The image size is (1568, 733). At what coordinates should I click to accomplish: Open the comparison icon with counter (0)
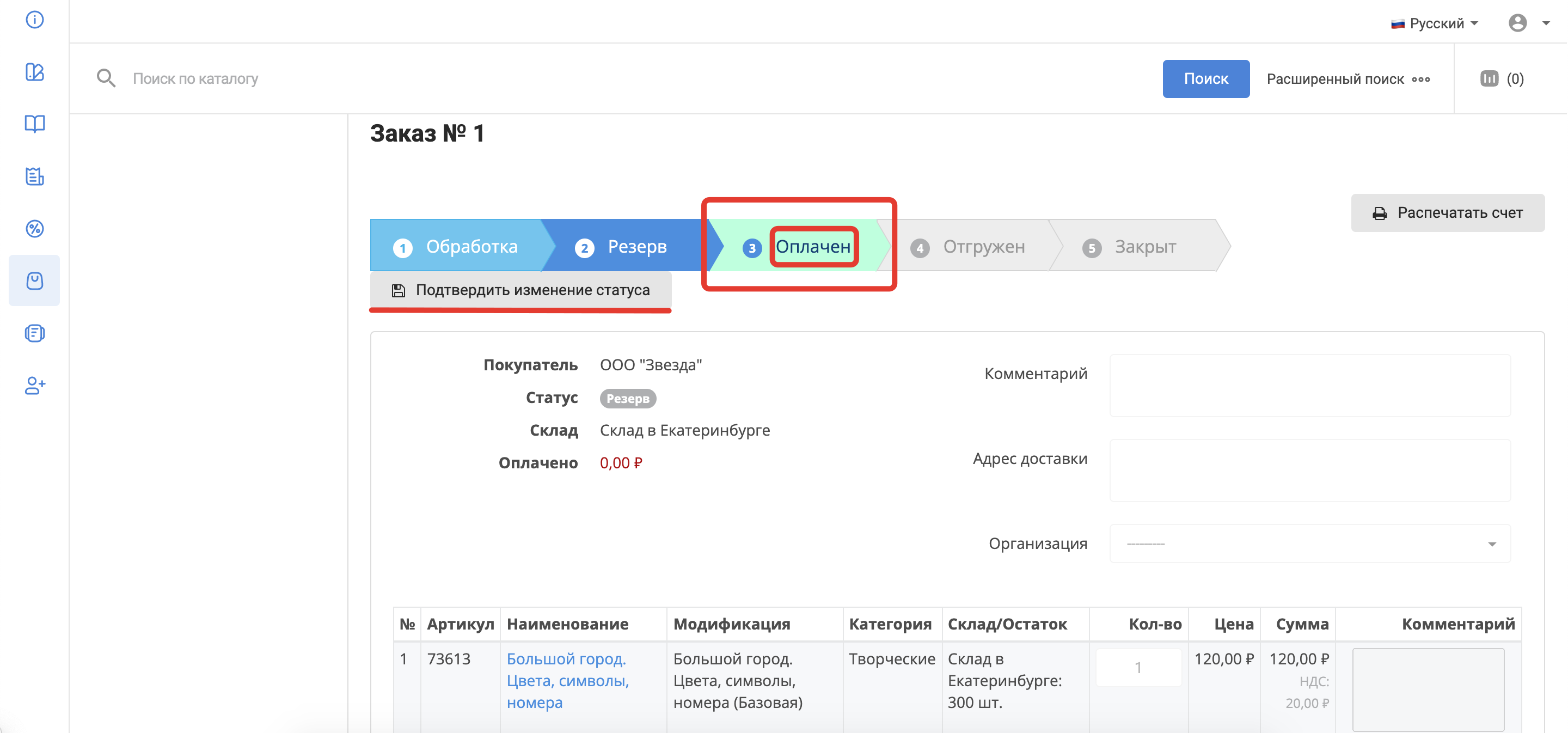(1501, 78)
